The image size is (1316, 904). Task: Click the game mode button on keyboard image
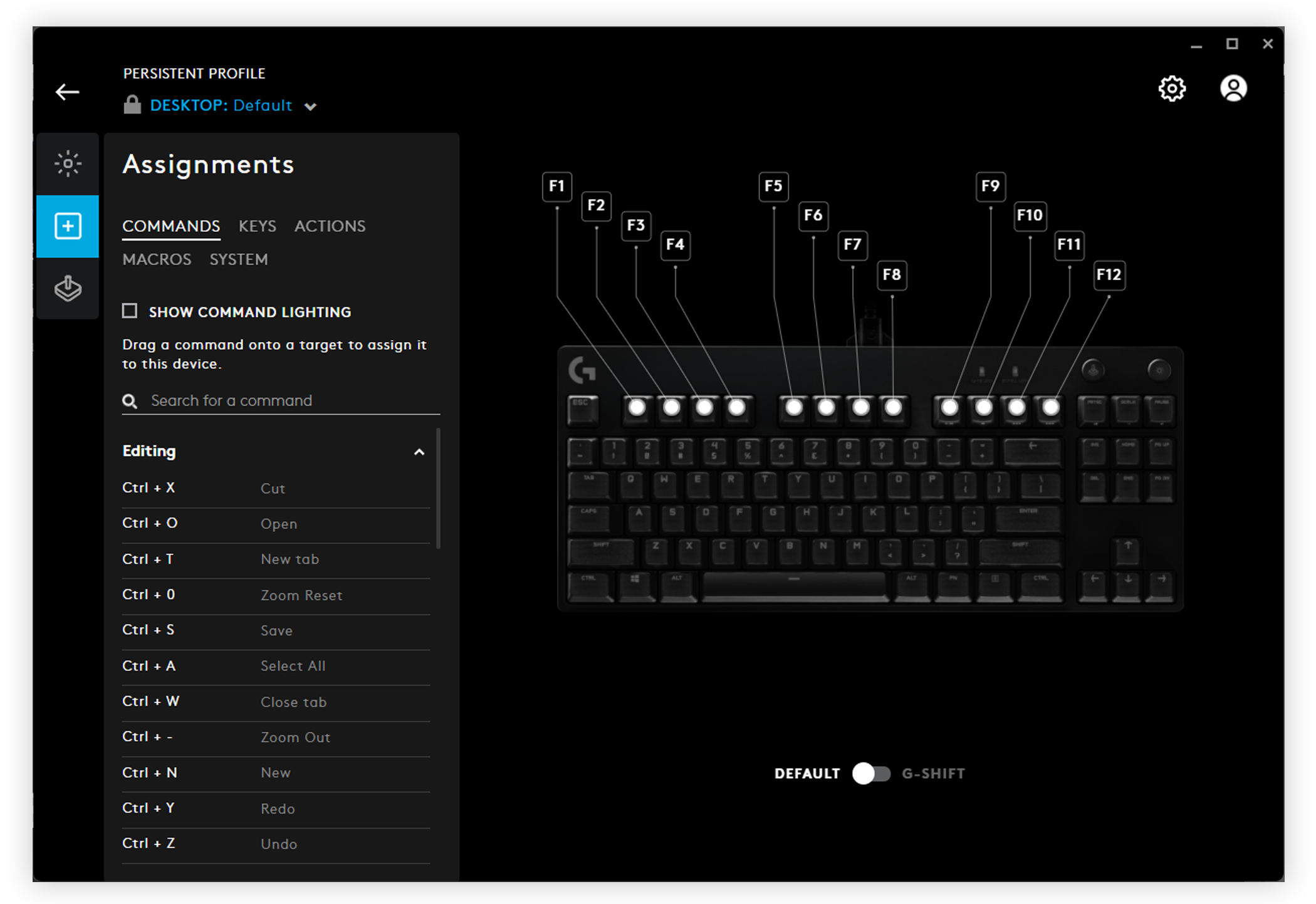(1093, 370)
